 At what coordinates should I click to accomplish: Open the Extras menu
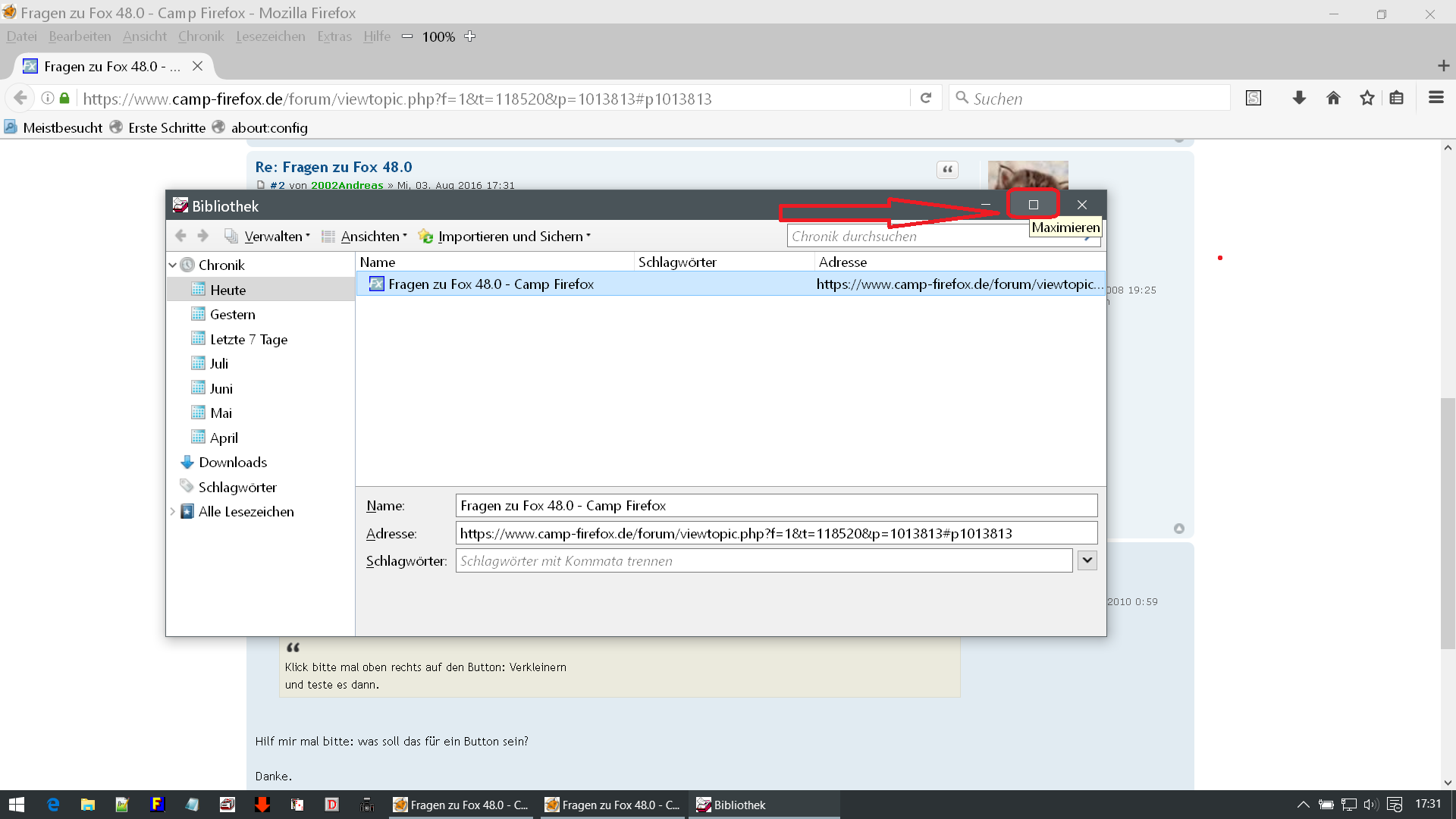[334, 36]
